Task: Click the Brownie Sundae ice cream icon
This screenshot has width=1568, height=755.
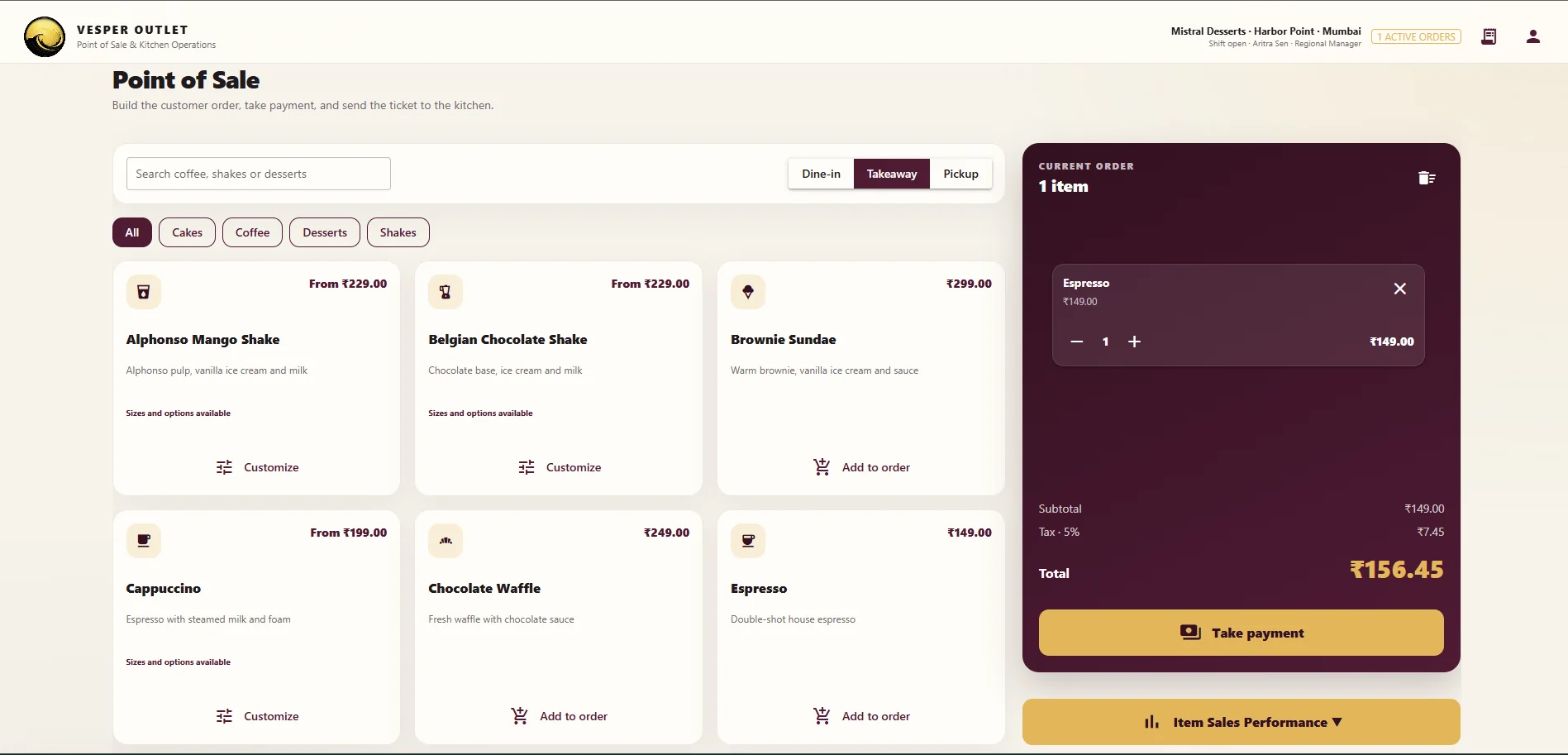Action: [748, 292]
